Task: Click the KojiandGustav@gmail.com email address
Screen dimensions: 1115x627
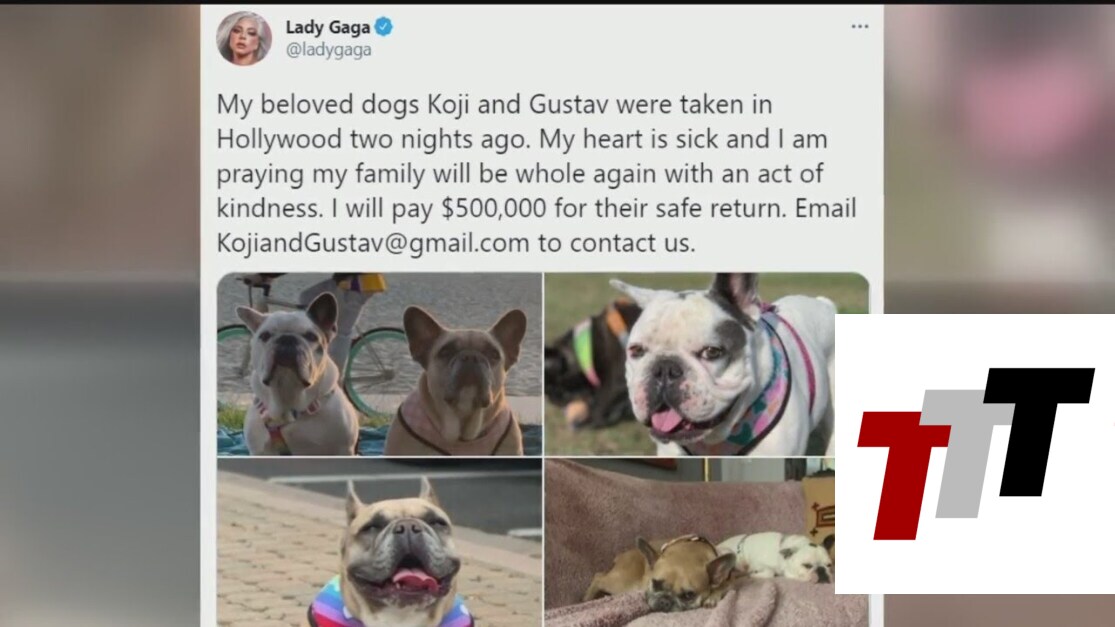Action: click(373, 243)
